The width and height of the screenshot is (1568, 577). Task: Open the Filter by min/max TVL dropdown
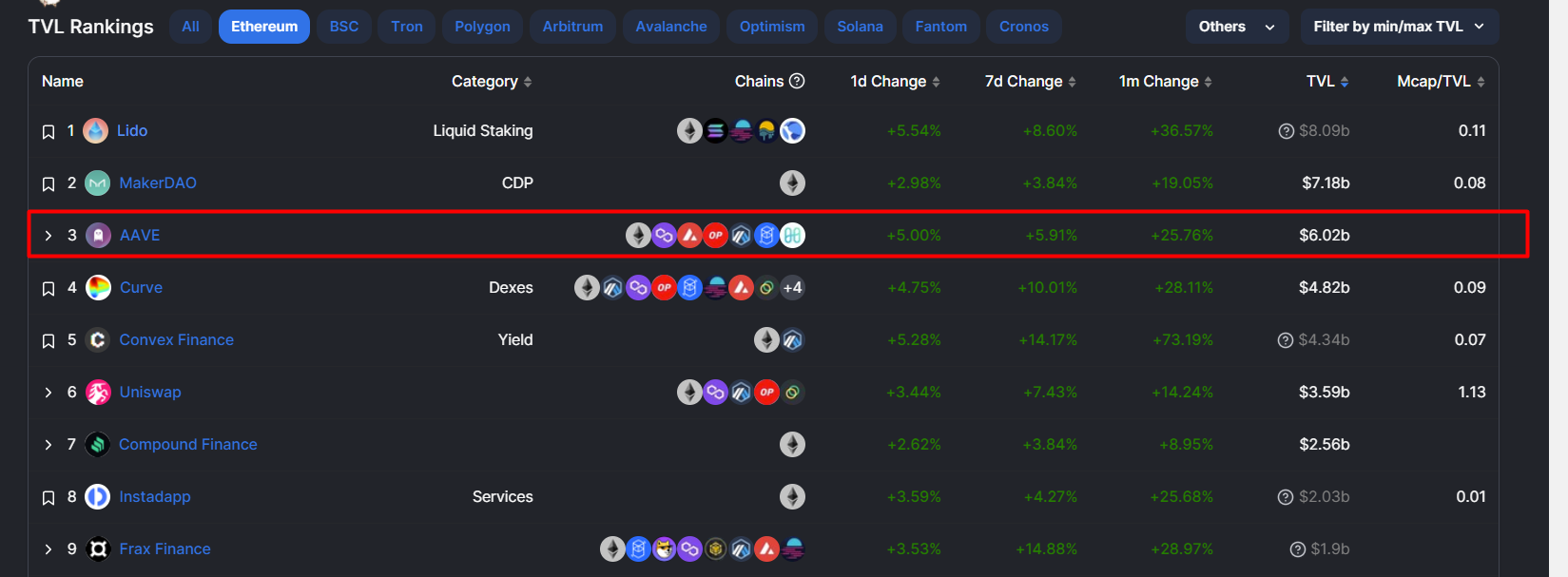1399,26
